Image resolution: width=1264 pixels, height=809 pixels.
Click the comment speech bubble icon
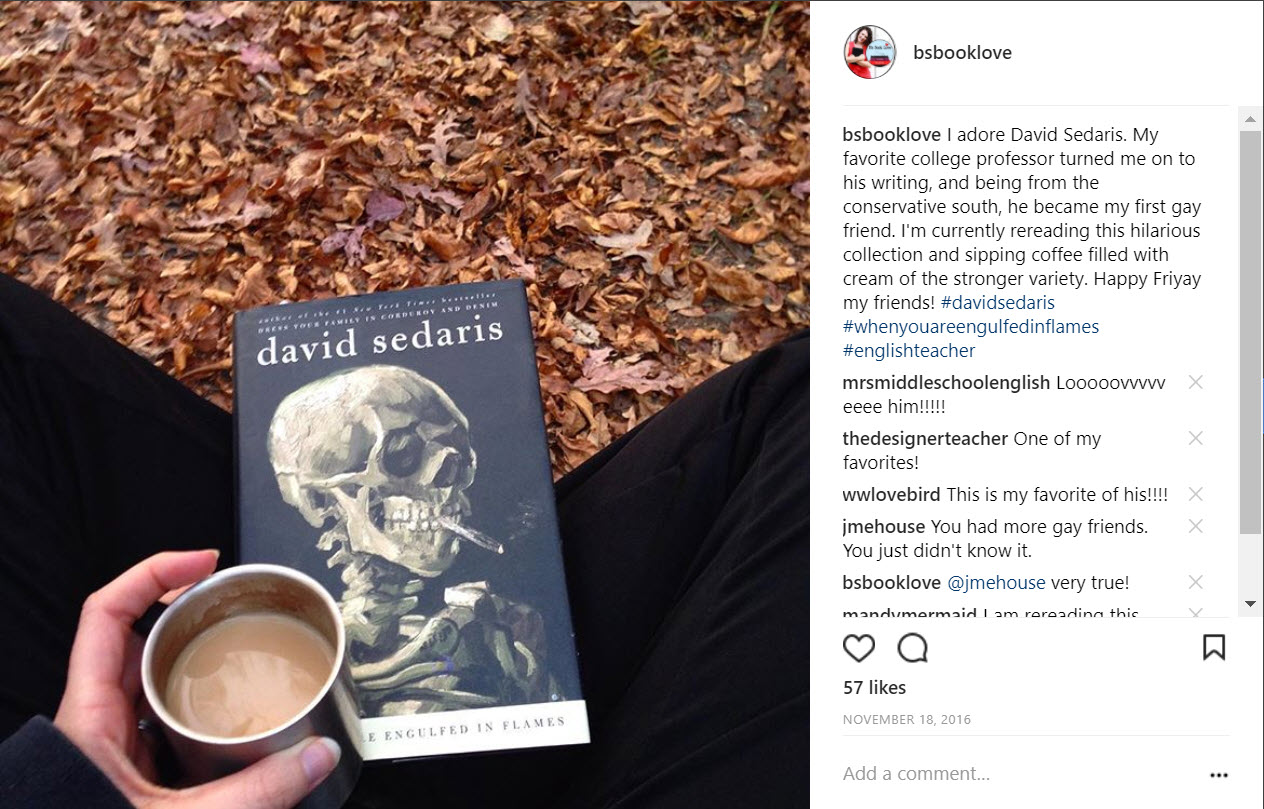pyautogui.click(x=912, y=648)
